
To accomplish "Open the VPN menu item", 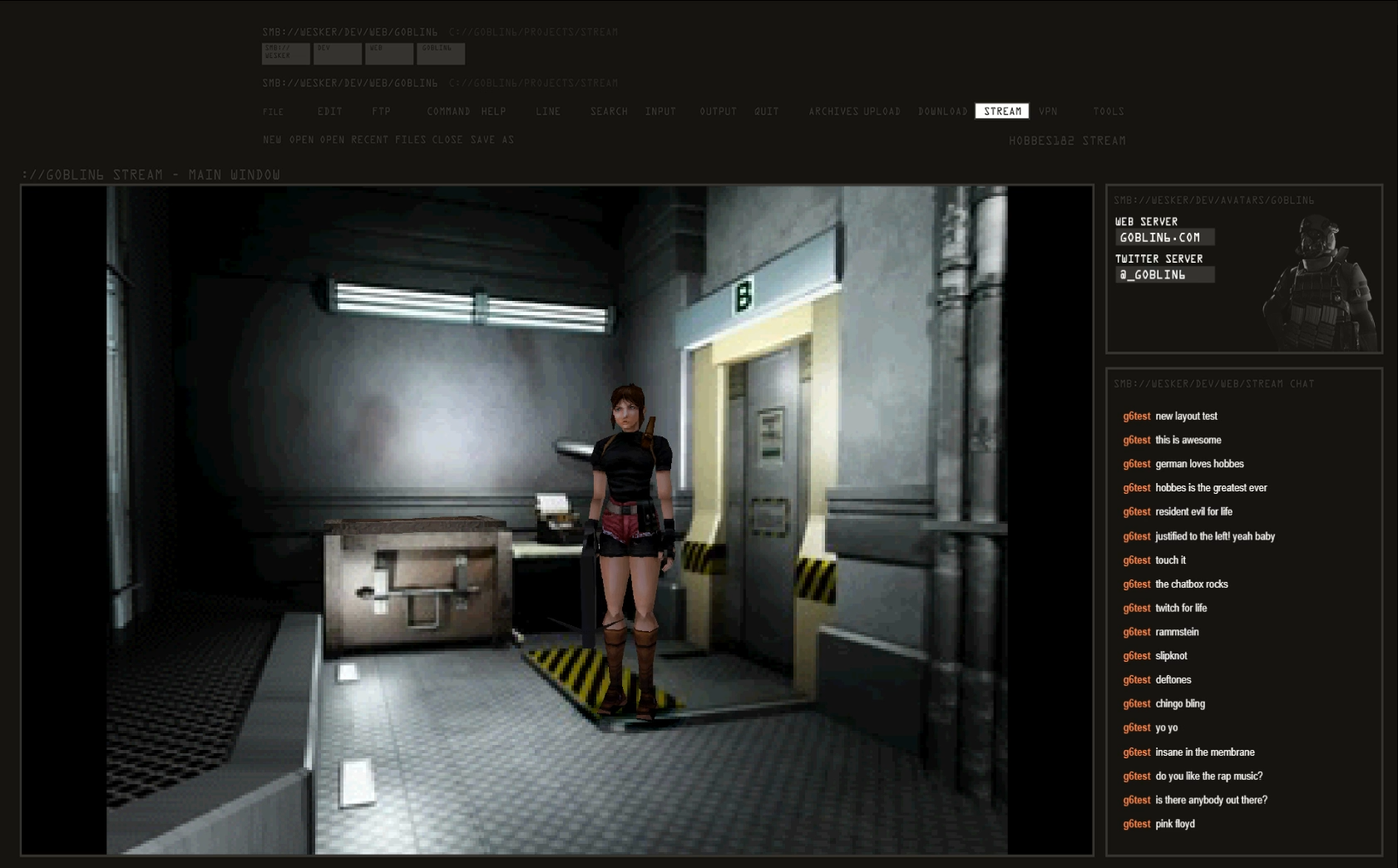I will click(1048, 111).
